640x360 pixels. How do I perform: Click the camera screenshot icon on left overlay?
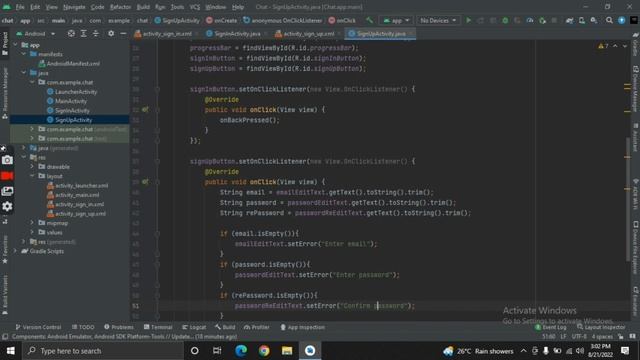pyautogui.click(x=7, y=160)
